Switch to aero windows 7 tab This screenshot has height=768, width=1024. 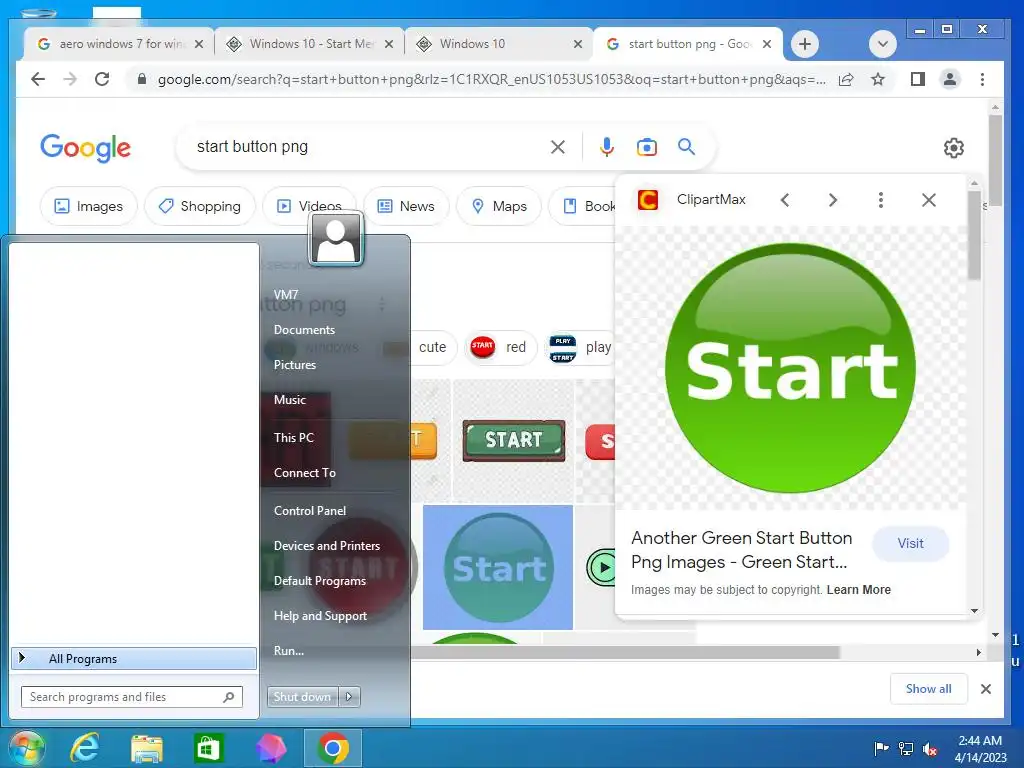coord(120,44)
